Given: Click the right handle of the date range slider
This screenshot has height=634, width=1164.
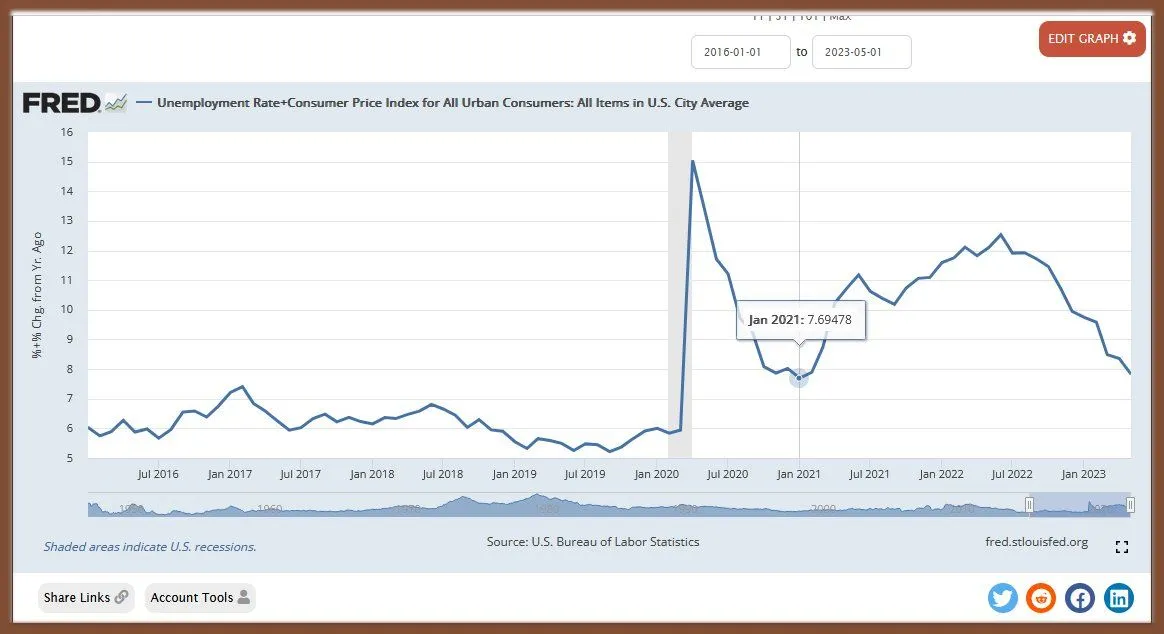Looking at the screenshot, I should (1129, 505).
